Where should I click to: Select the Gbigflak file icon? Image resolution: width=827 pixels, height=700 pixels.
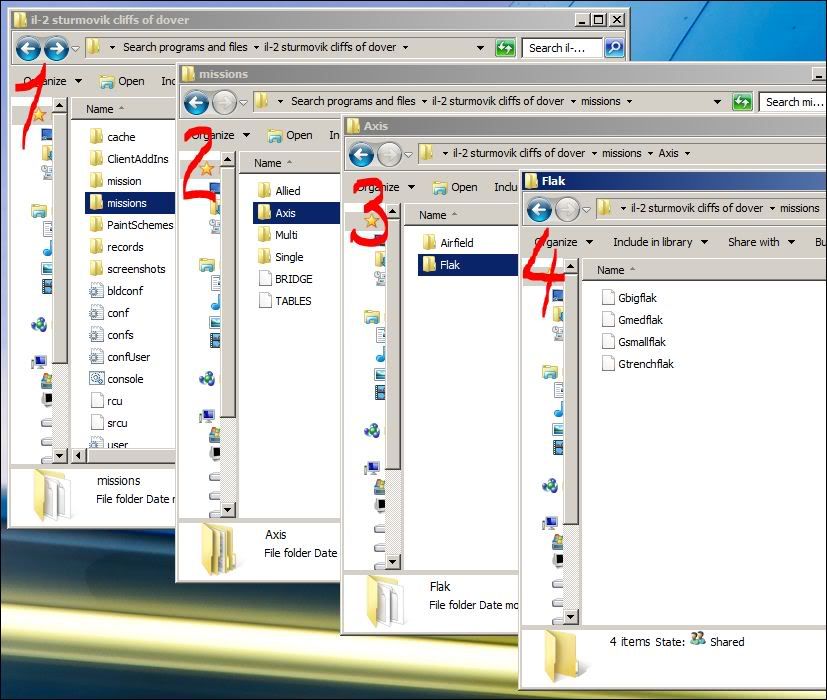coord(608,298)
